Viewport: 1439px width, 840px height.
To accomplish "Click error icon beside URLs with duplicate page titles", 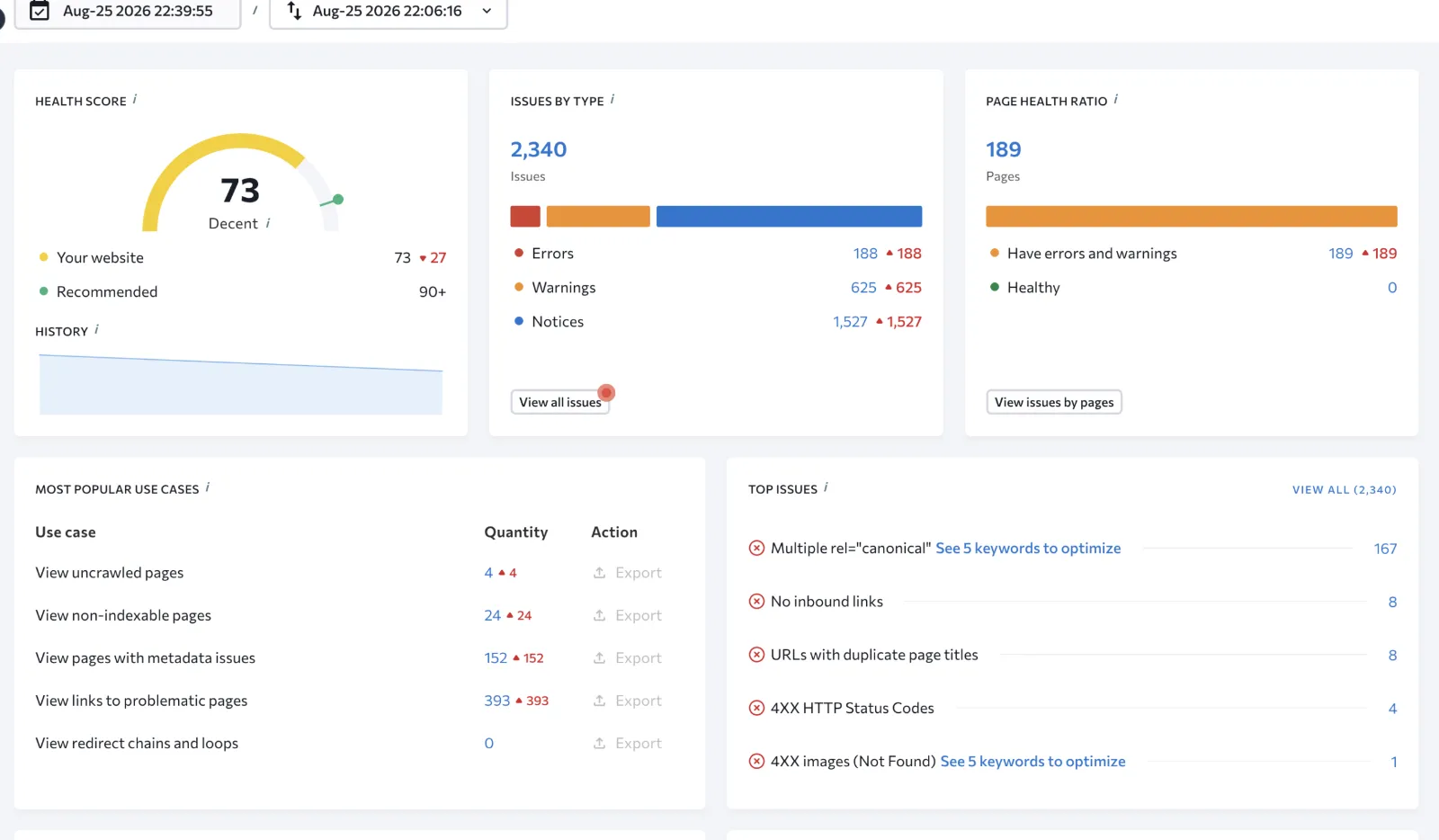I will [757, 655].
